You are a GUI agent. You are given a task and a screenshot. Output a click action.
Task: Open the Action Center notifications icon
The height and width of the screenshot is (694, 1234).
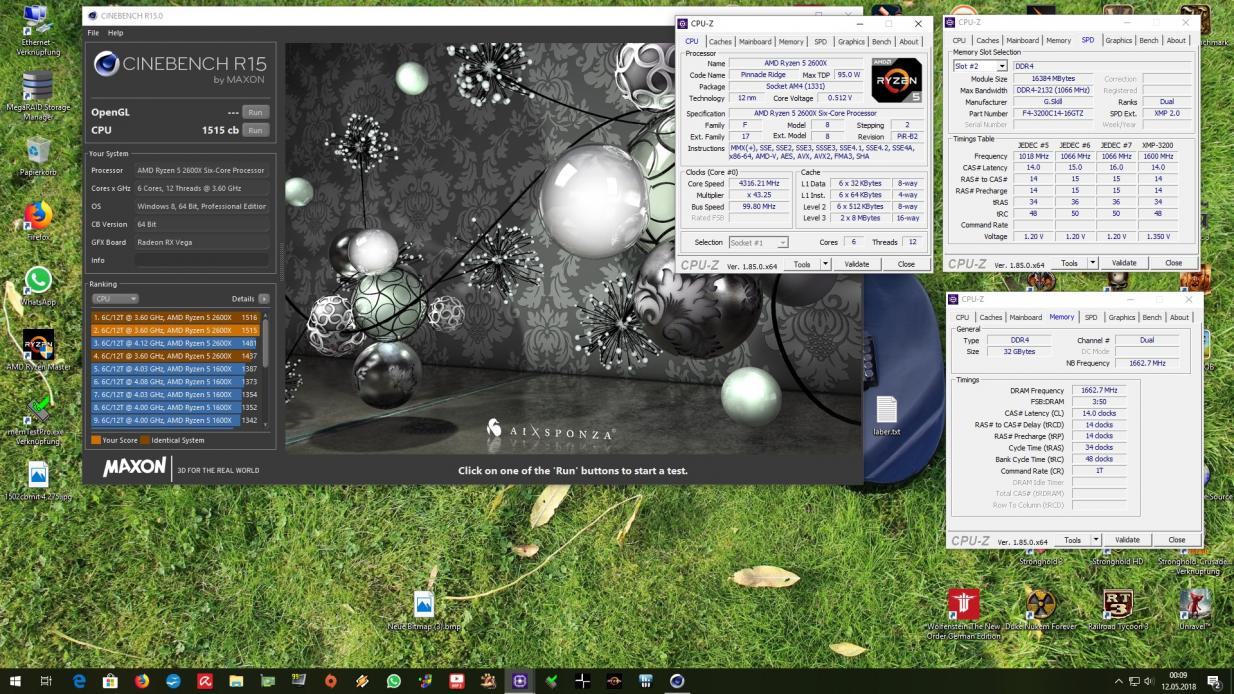tap(1213, 681)
